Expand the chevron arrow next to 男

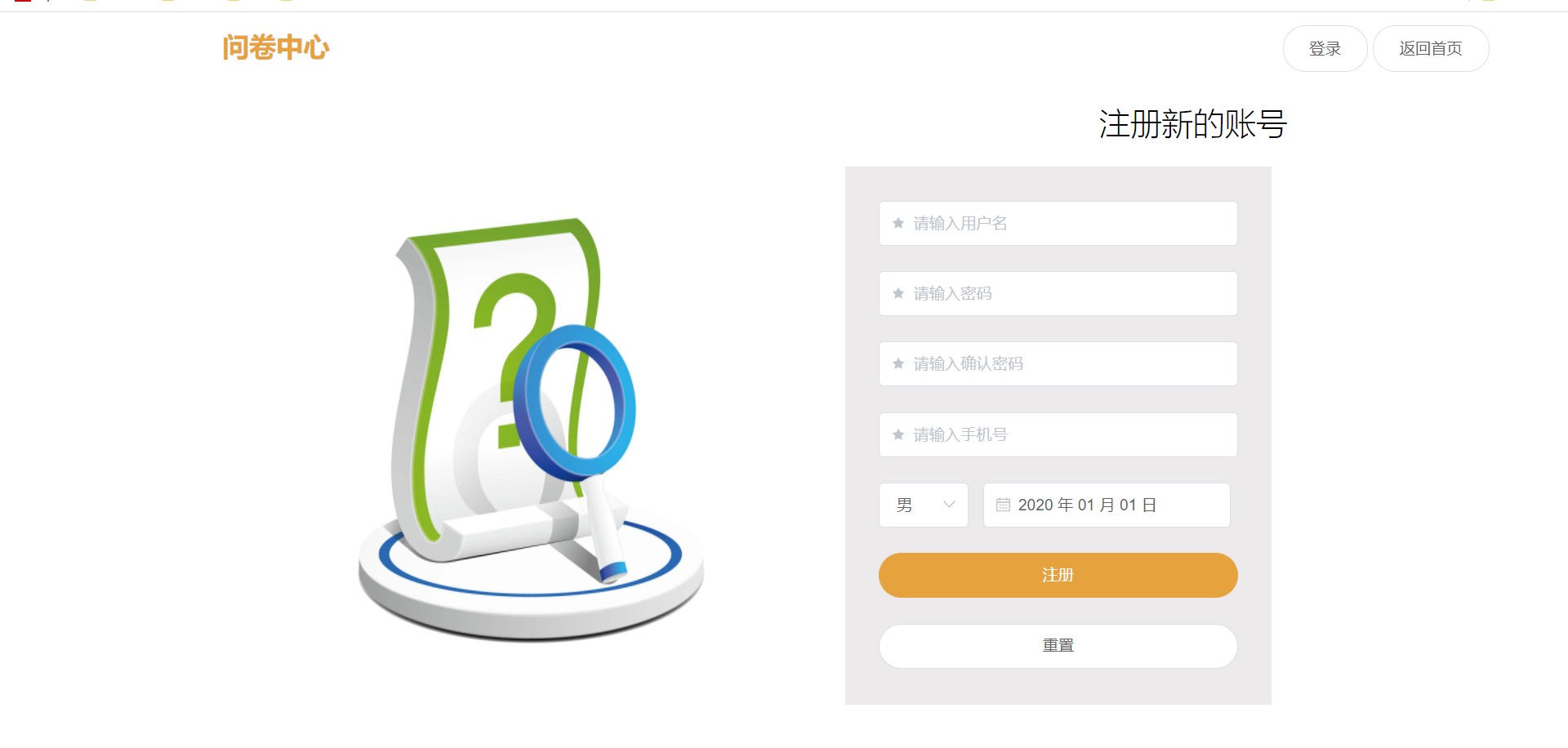[949, 505]
